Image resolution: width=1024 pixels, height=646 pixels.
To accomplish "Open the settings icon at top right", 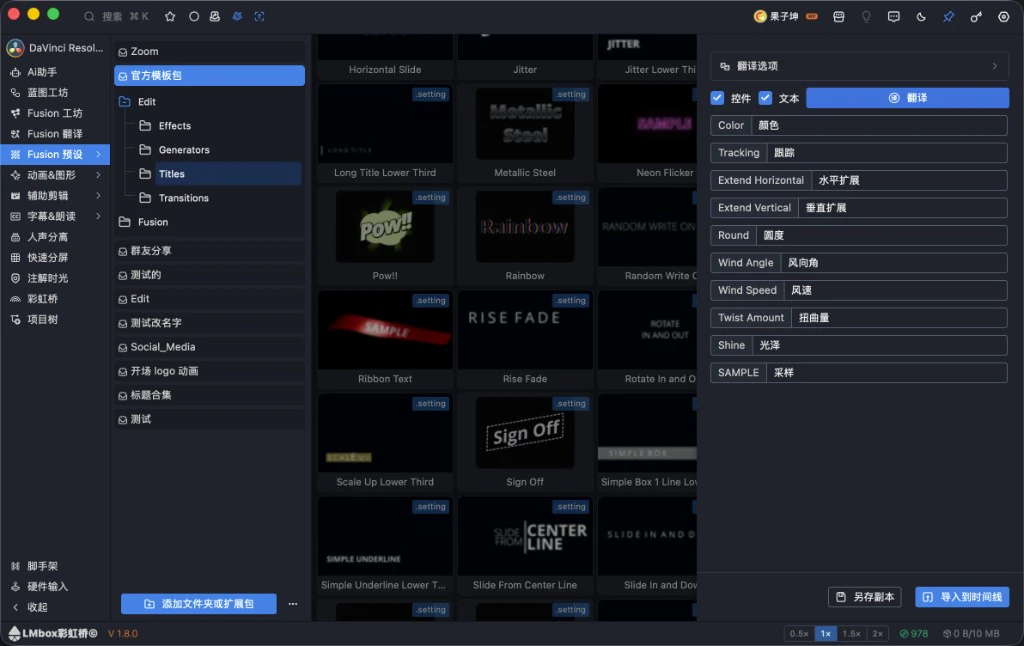I will [x=1004, y=16].
